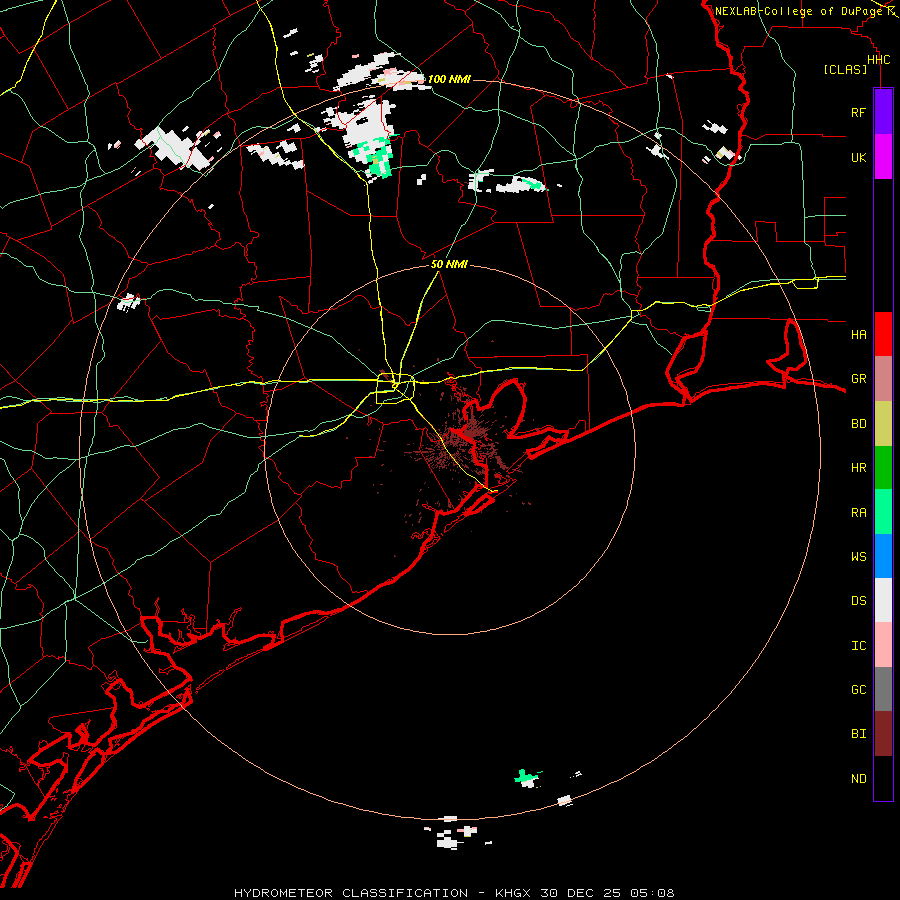This screenshot has width=900, height=900.
Task: Click the UK legend label
Action: click(x=858, y=157)
